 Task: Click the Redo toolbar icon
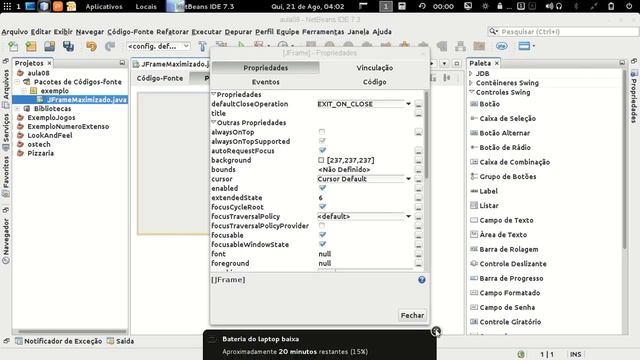(x=110, y=46)
